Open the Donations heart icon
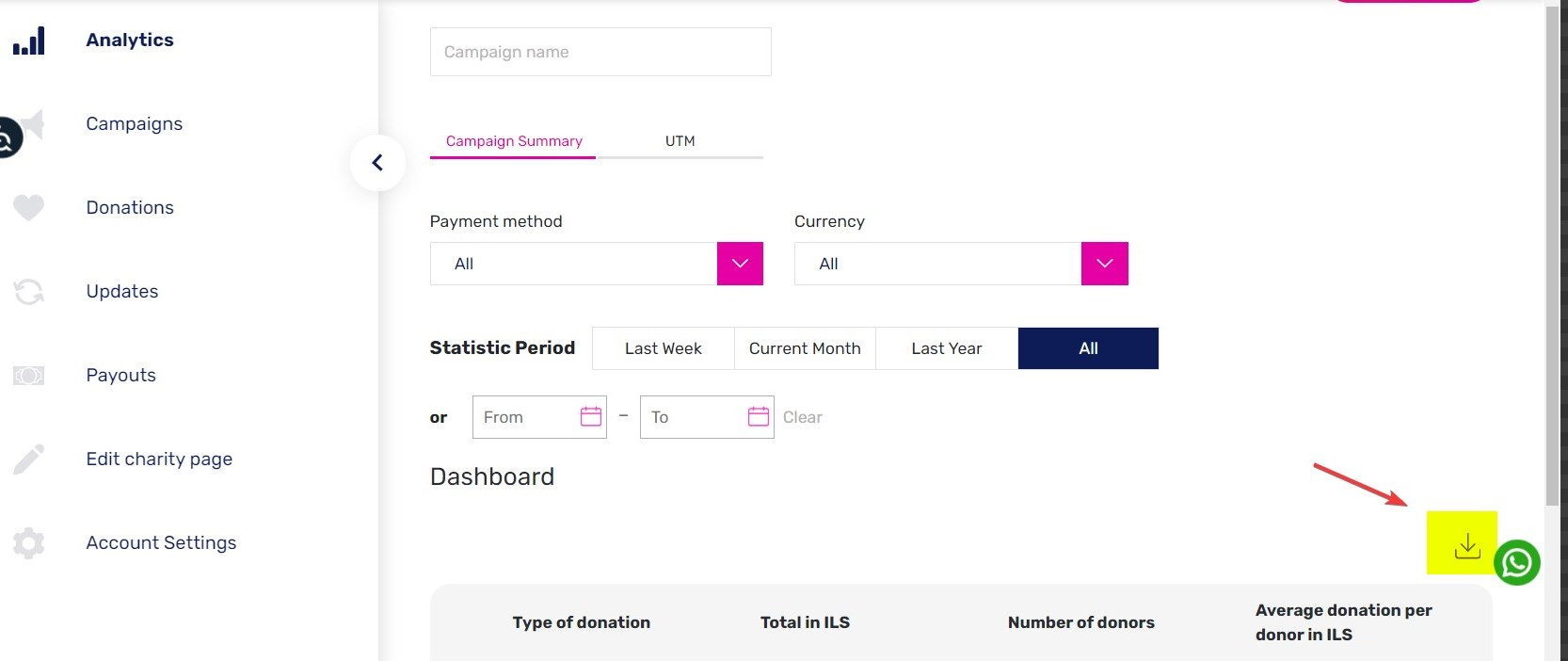Image resolution: width=1568 pixels, height=661 pixels. (x=28, y=207)
